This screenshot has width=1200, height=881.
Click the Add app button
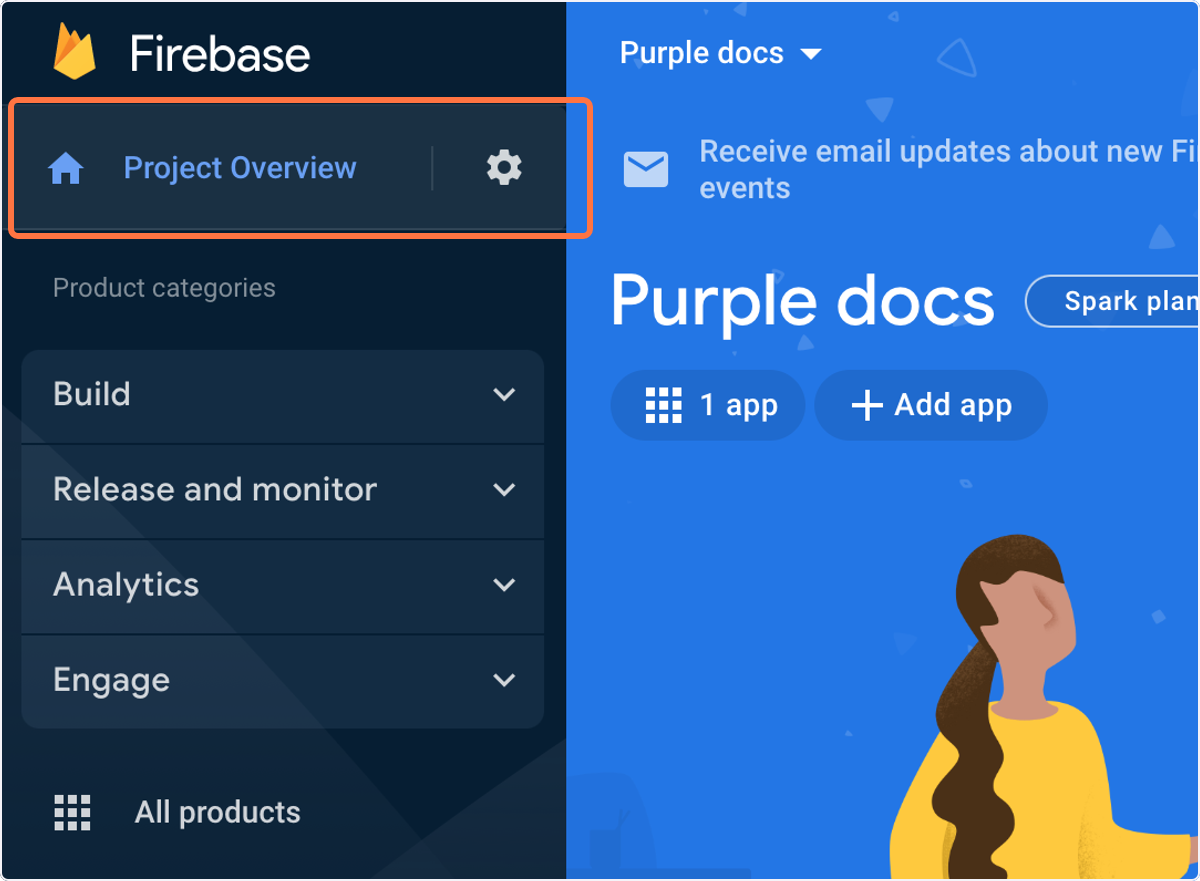point(931,406)
